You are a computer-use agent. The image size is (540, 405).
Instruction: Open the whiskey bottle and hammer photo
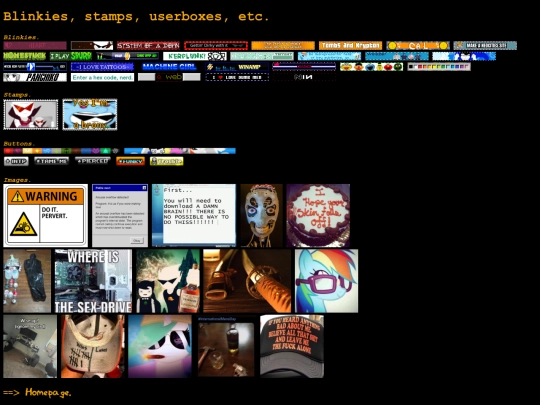tap(226, 347)
